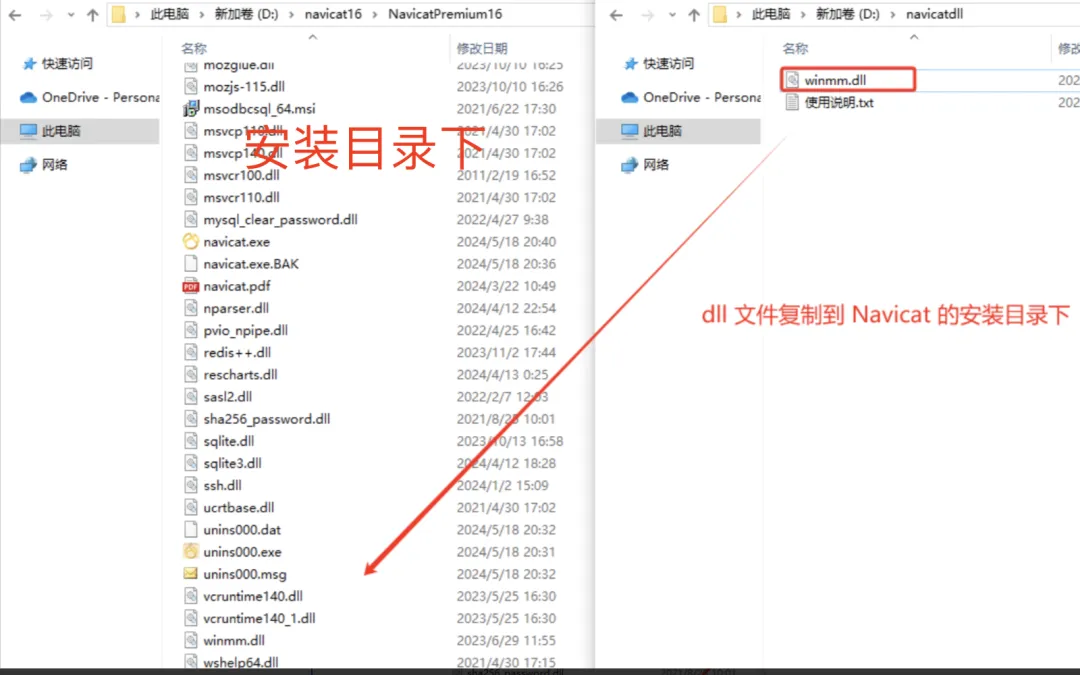Screen dimensions: 1080x675
Task: Click unins000.exe uninstaller icon
Action: click(x=191, y=552)
